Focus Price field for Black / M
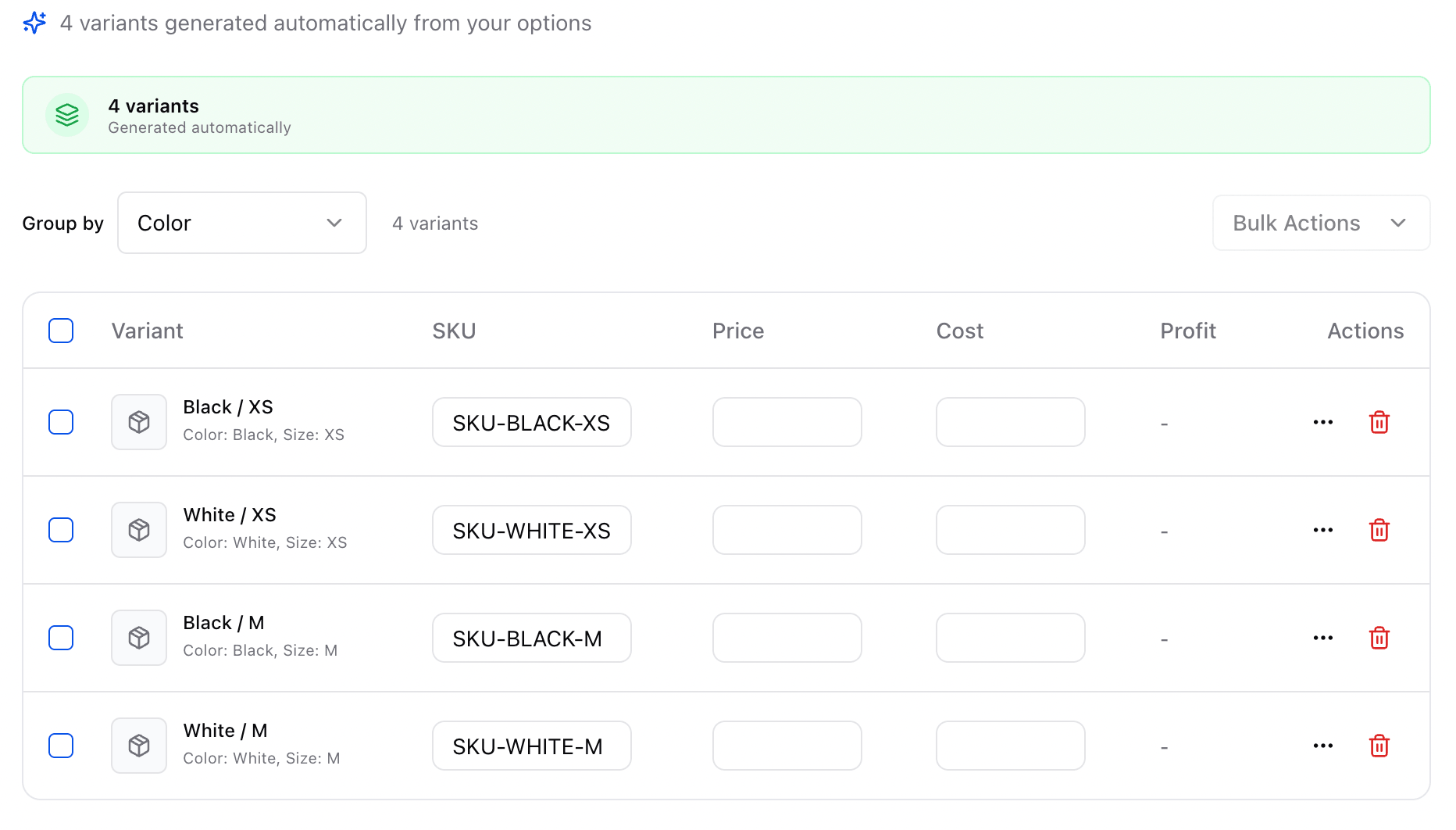Image resolution: width=1456 pixels, height=830 pixels. coord(787,638)
